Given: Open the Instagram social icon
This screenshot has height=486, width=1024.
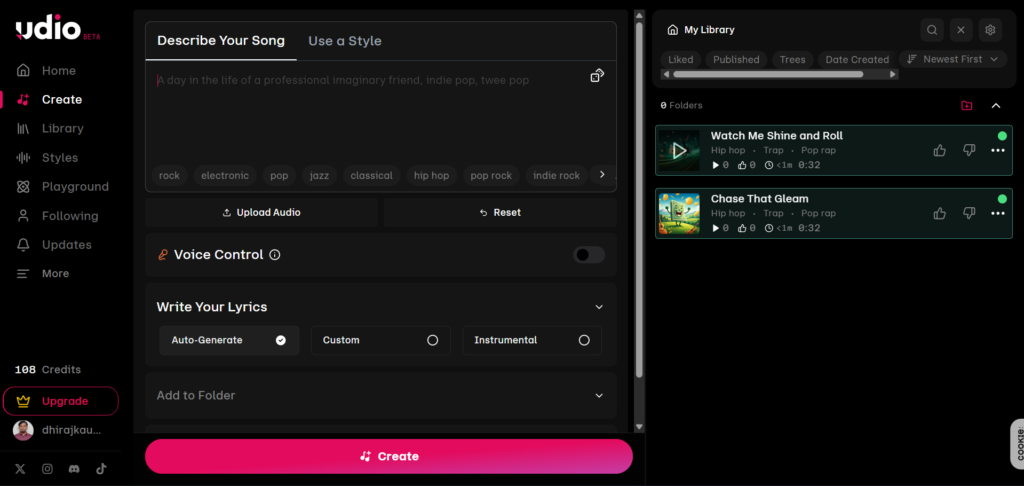Looking at the screenshot, I should [x=47, y=469].
